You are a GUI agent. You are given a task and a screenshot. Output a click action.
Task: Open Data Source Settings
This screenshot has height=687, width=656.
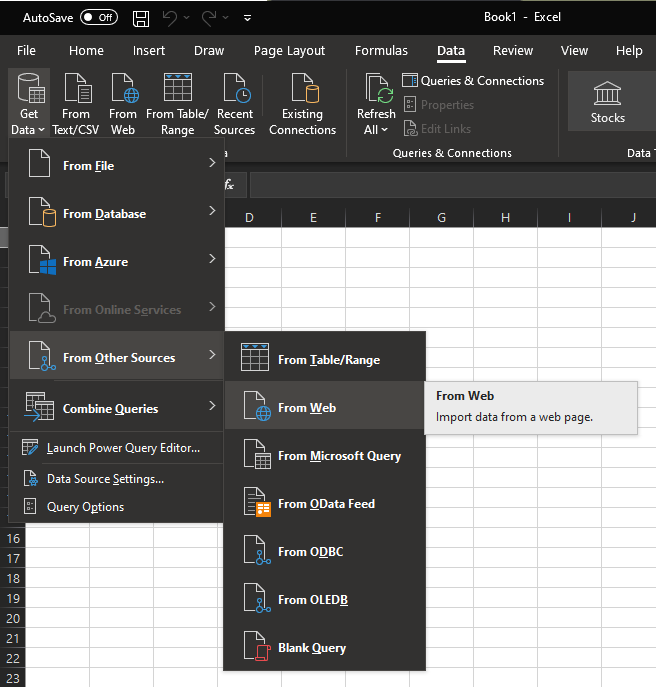pos(117,479)
